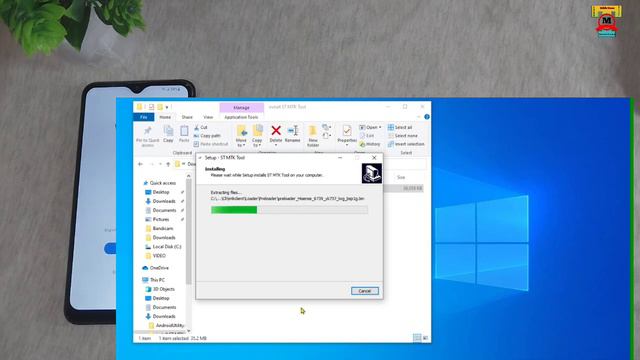Click the red Delete icon
This screenshot has height=360, width=640.
click(276, 131)
